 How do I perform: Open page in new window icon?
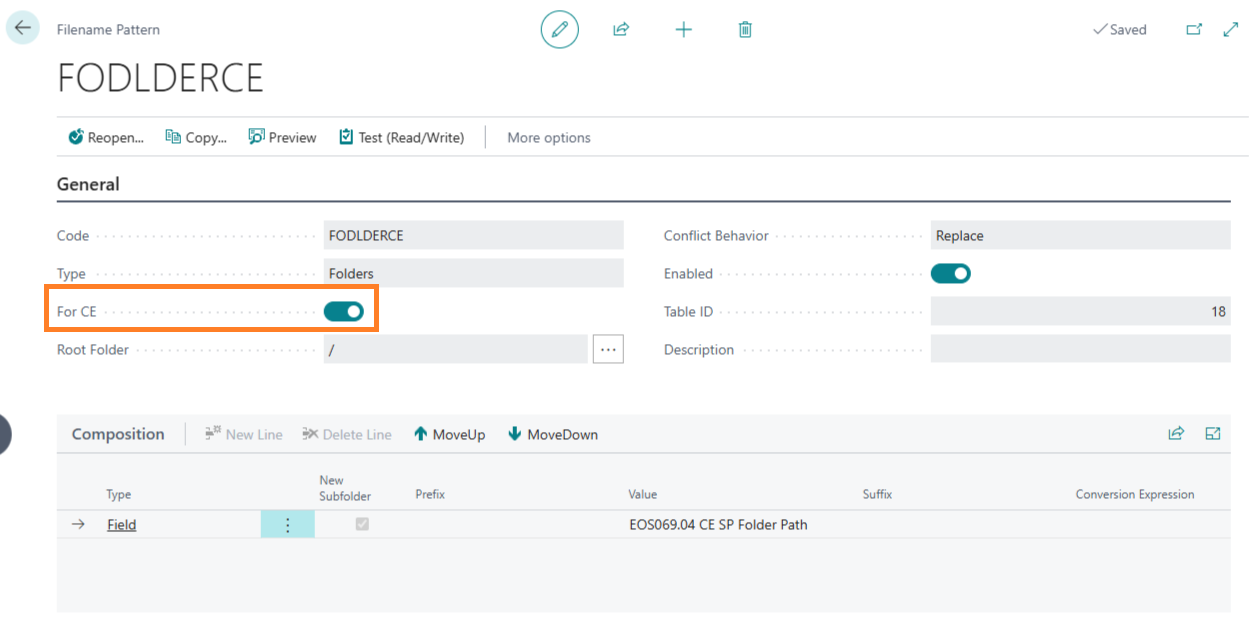(1194, 29)
